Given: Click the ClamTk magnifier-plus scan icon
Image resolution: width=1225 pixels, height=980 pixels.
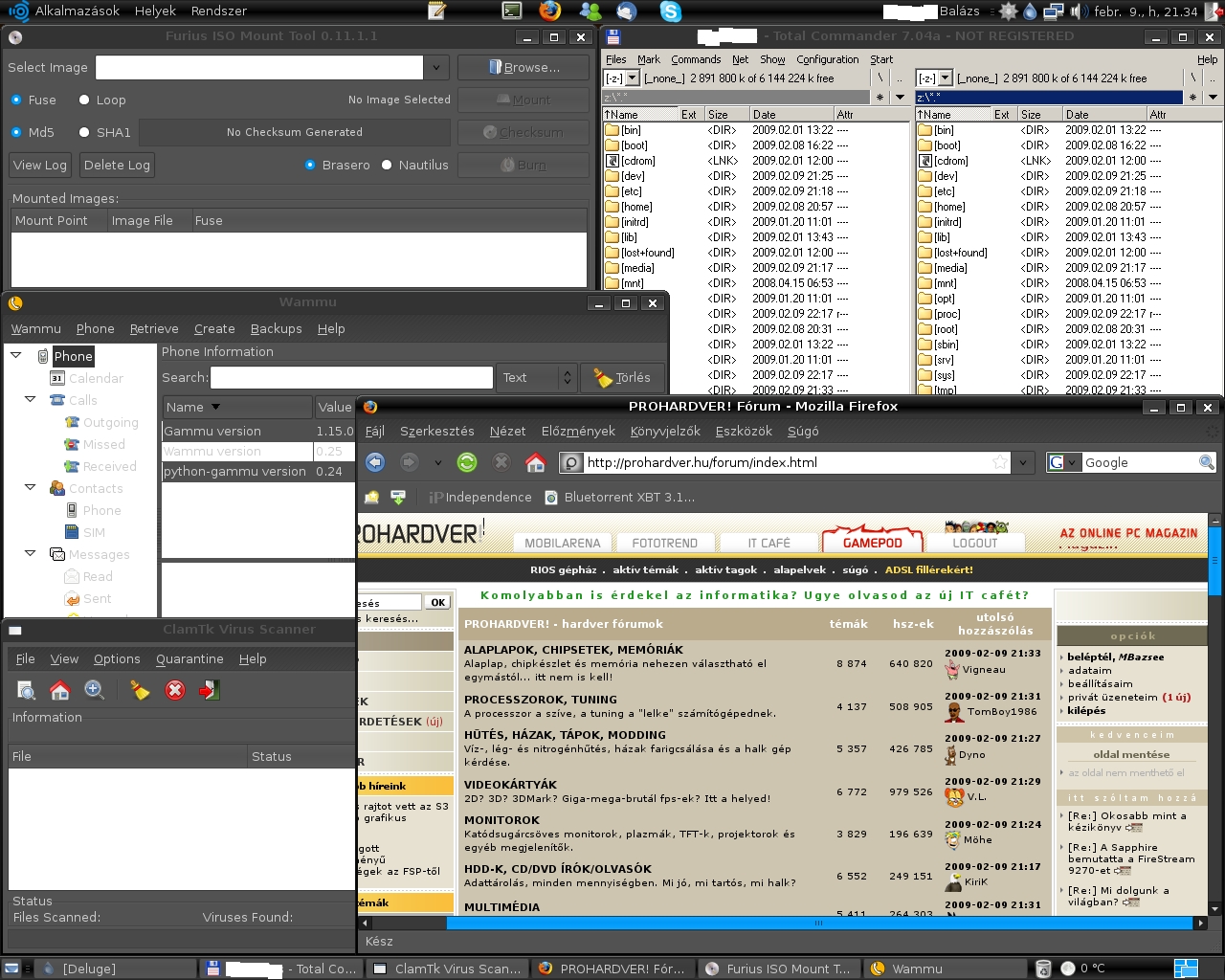Looking at the screenshot, I should click(94, 690).
